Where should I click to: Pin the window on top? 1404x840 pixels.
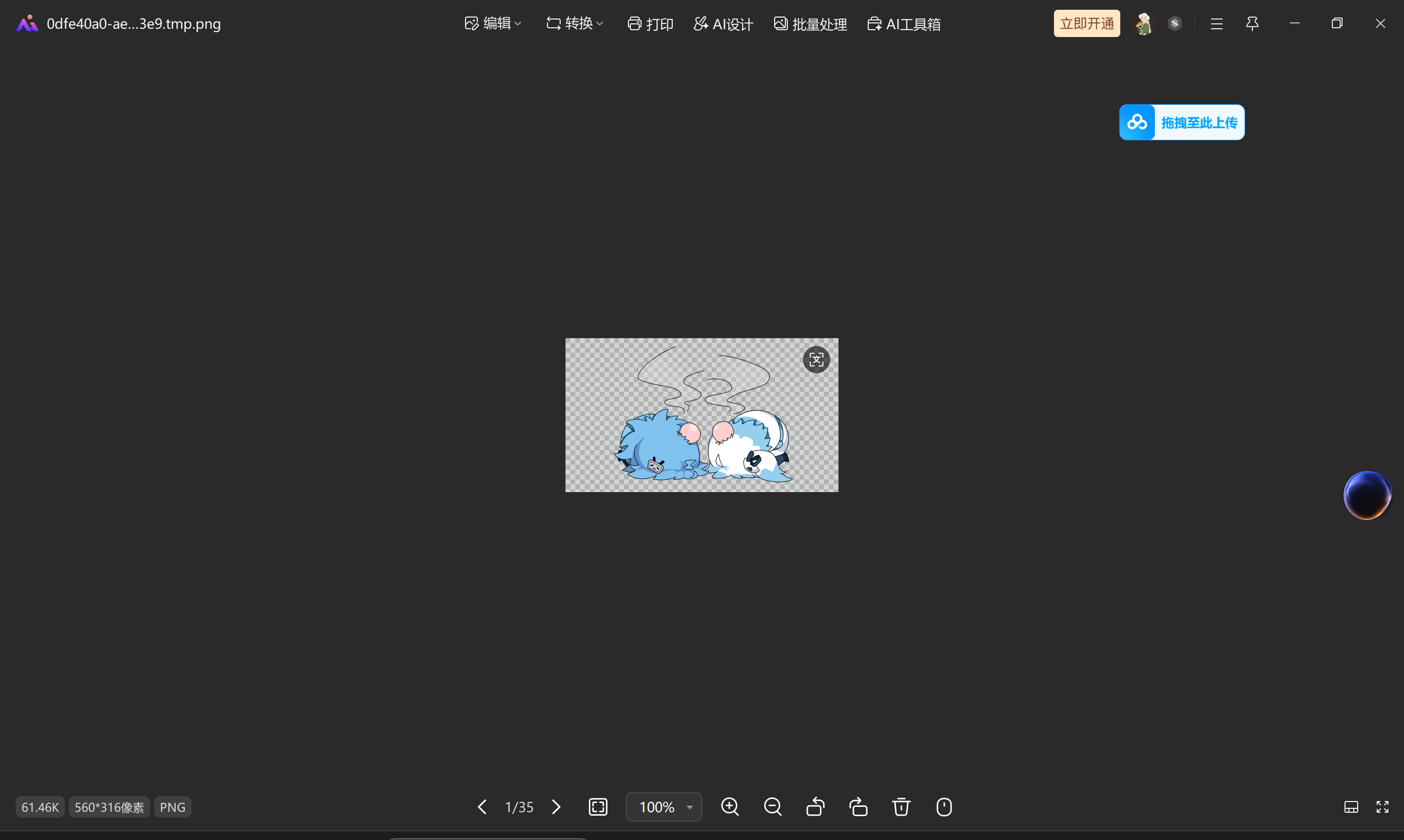coord(1252,24)
